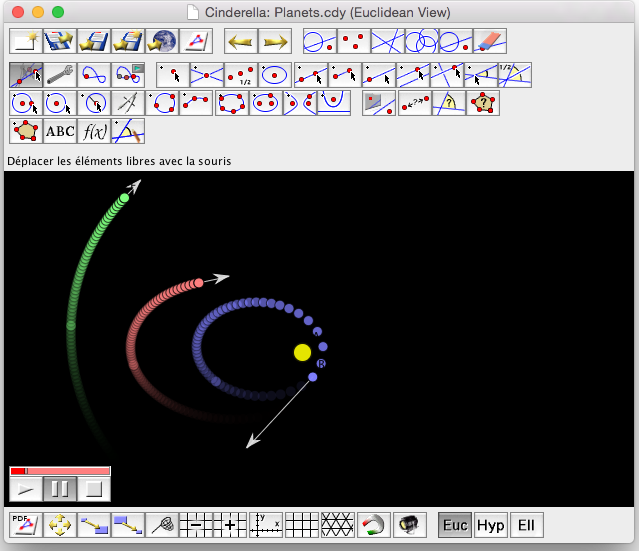Select the midpoint 1/2 tool
The image size is (639, 551).
point(241,75)
